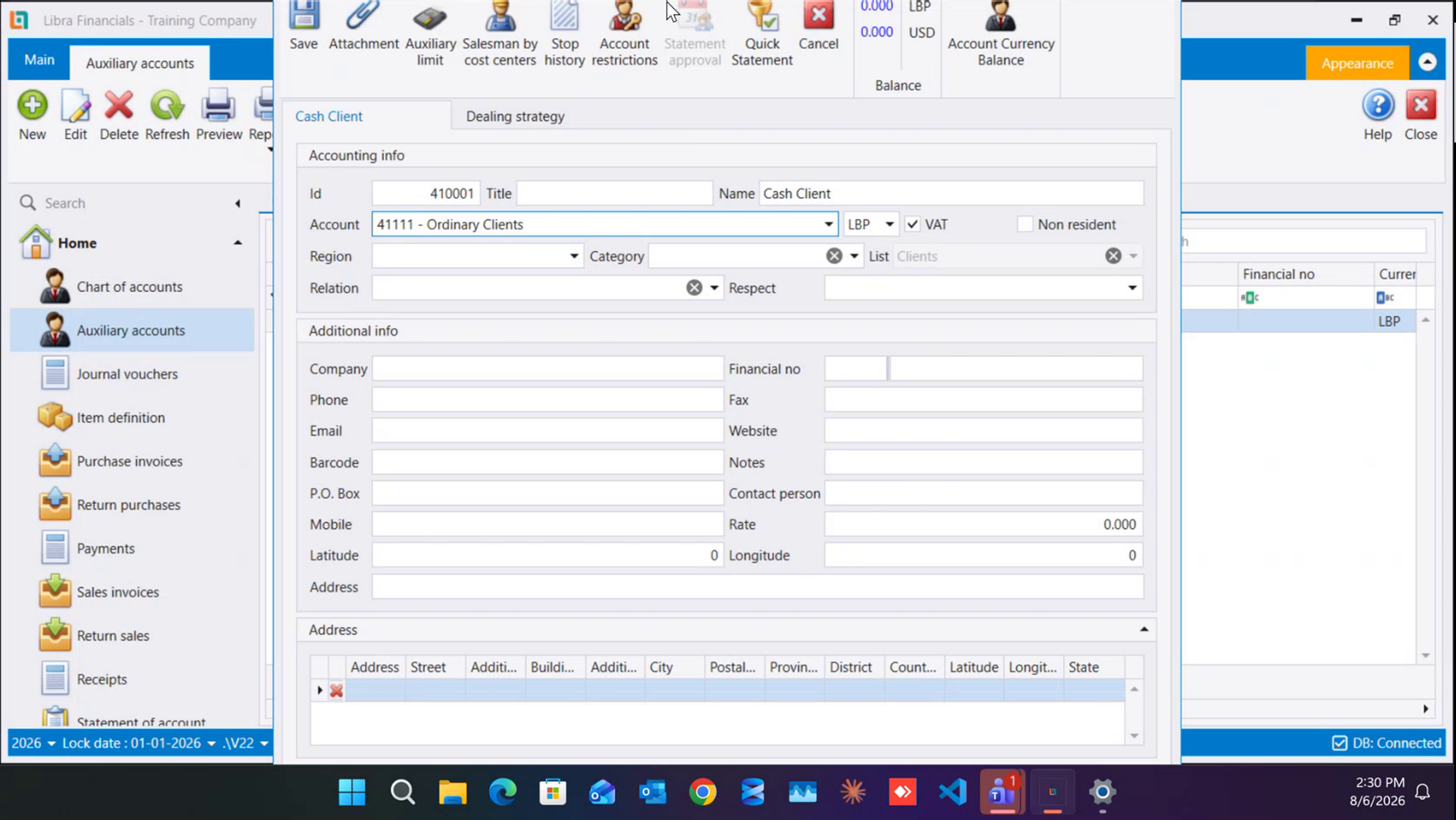Screen dimensions: 1456x820
Task: Click Preview in the main window ribbon
Action: click(219, 116)
